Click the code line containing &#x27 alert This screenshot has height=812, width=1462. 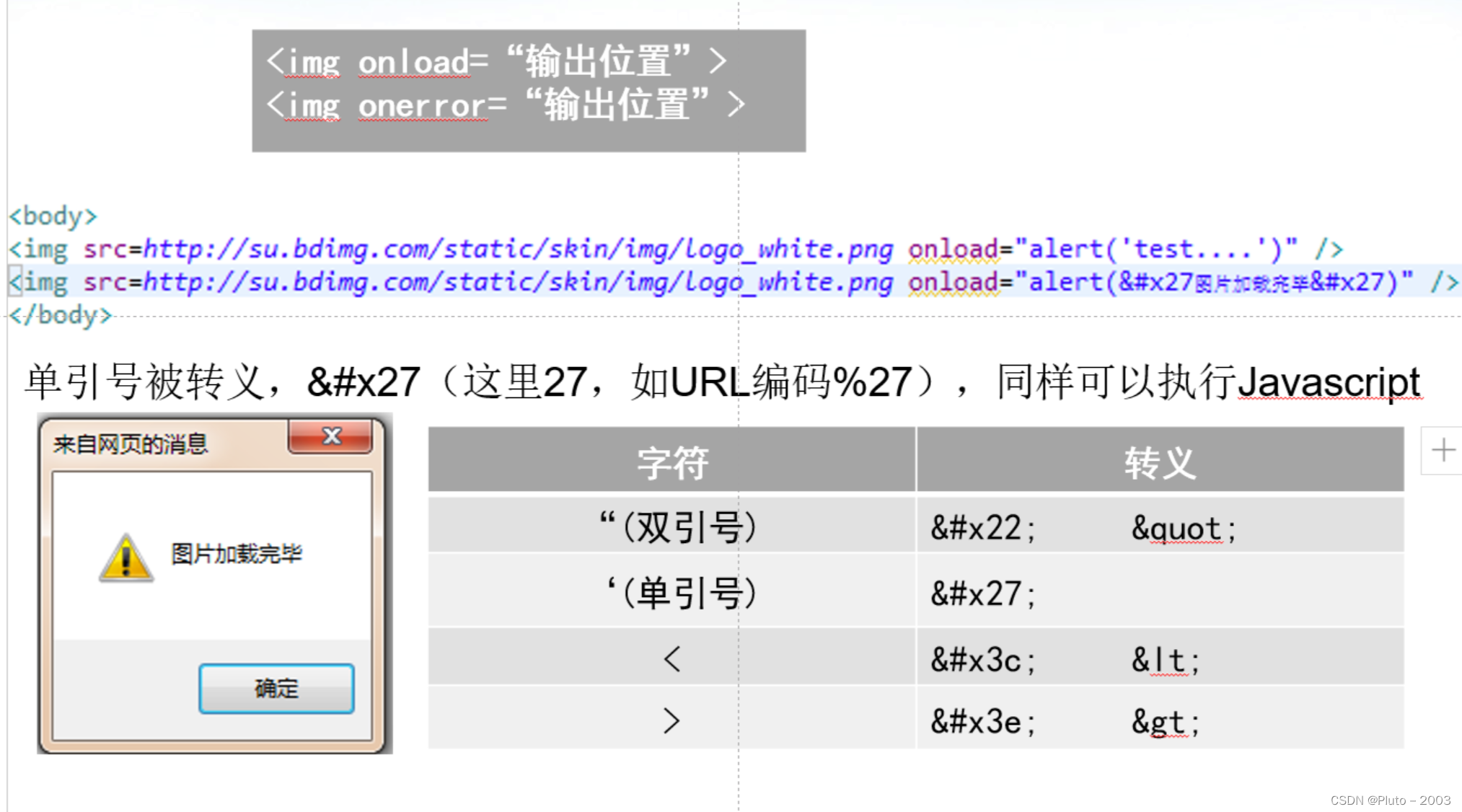click(734, 282)
